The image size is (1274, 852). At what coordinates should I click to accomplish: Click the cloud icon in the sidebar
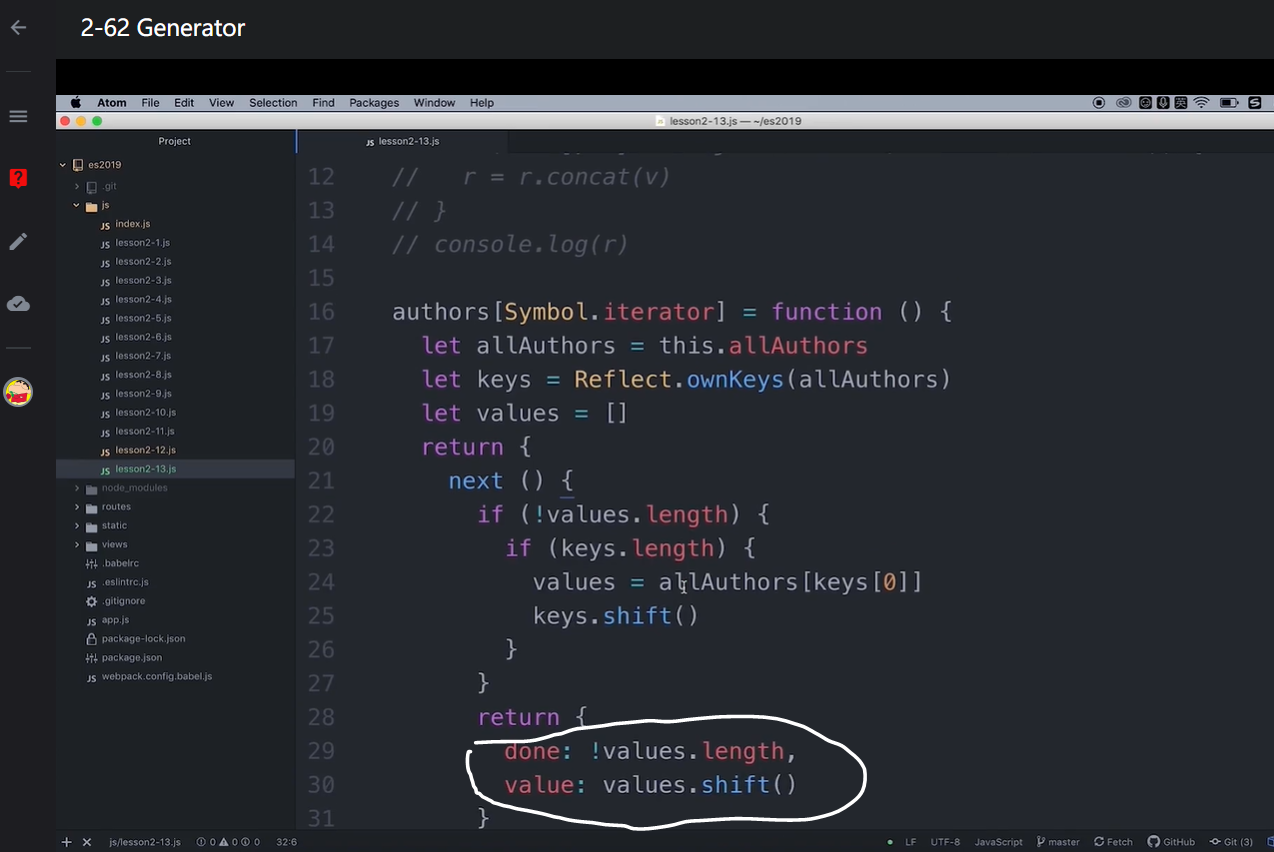point(18,303)
